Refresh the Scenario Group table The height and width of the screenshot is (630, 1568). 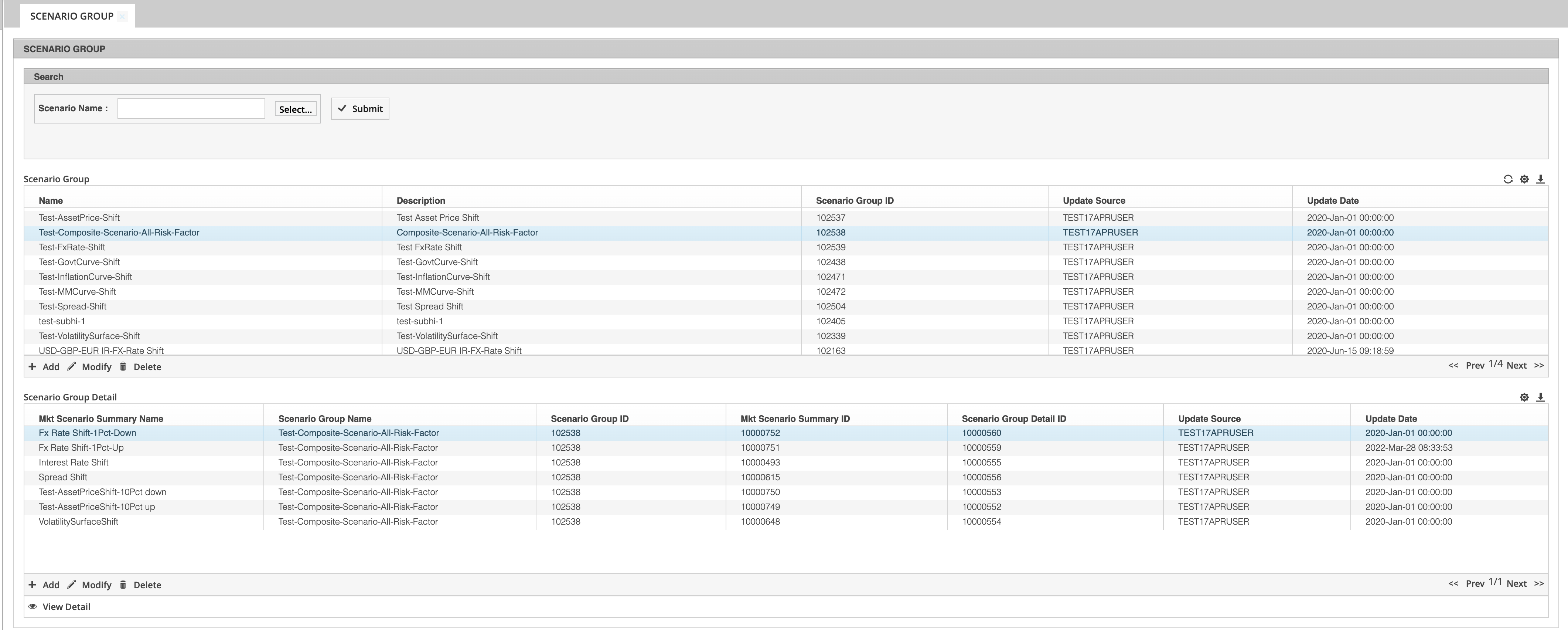(1509, 179)
